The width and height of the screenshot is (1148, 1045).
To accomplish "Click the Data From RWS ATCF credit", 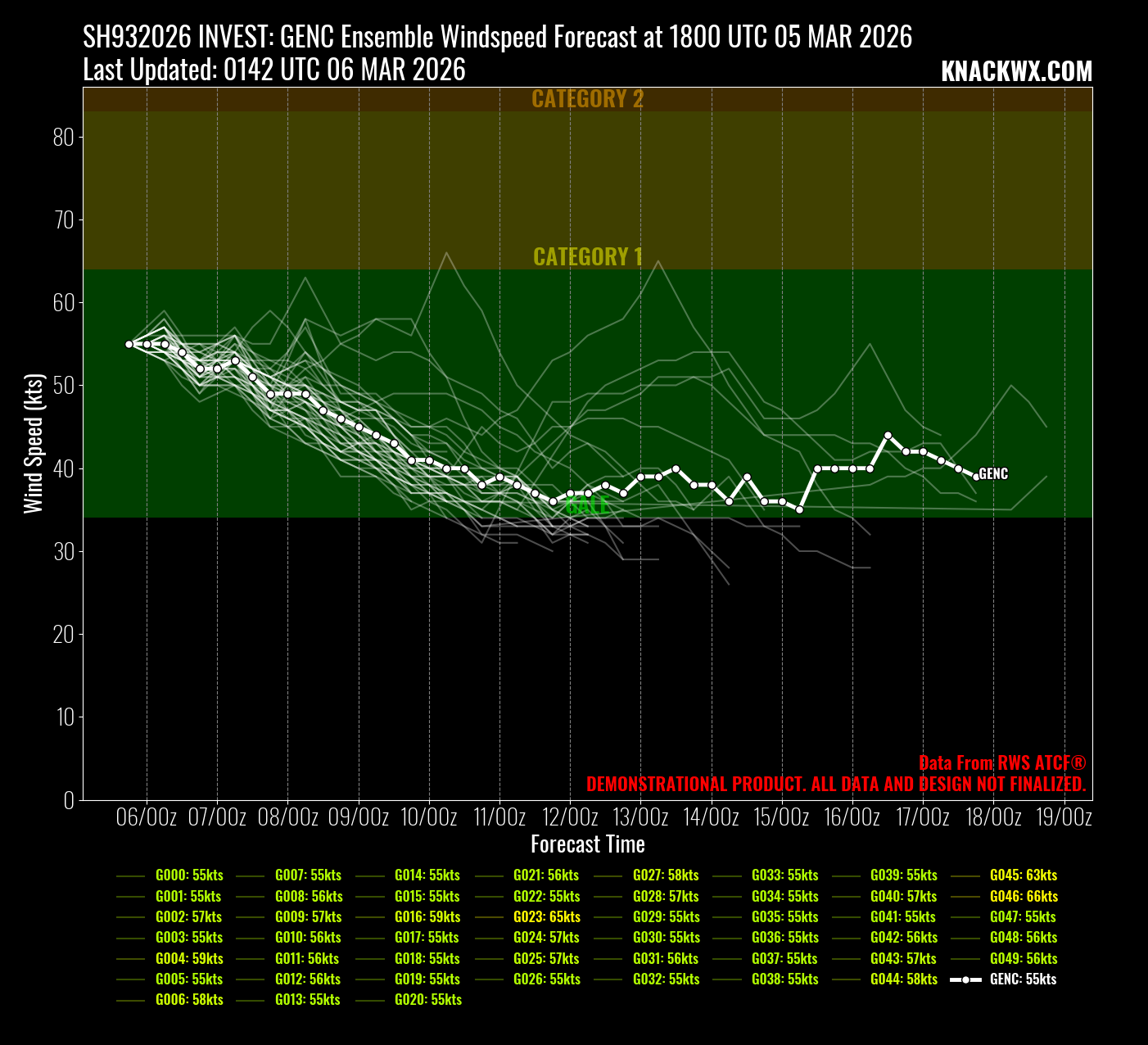I will [x=1001, y=763].
